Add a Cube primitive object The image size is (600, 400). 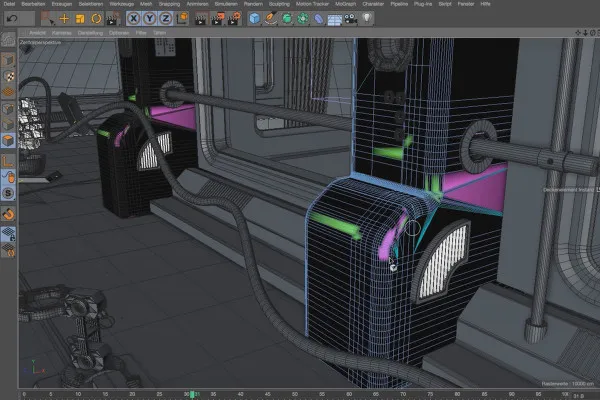click(254, 18)
